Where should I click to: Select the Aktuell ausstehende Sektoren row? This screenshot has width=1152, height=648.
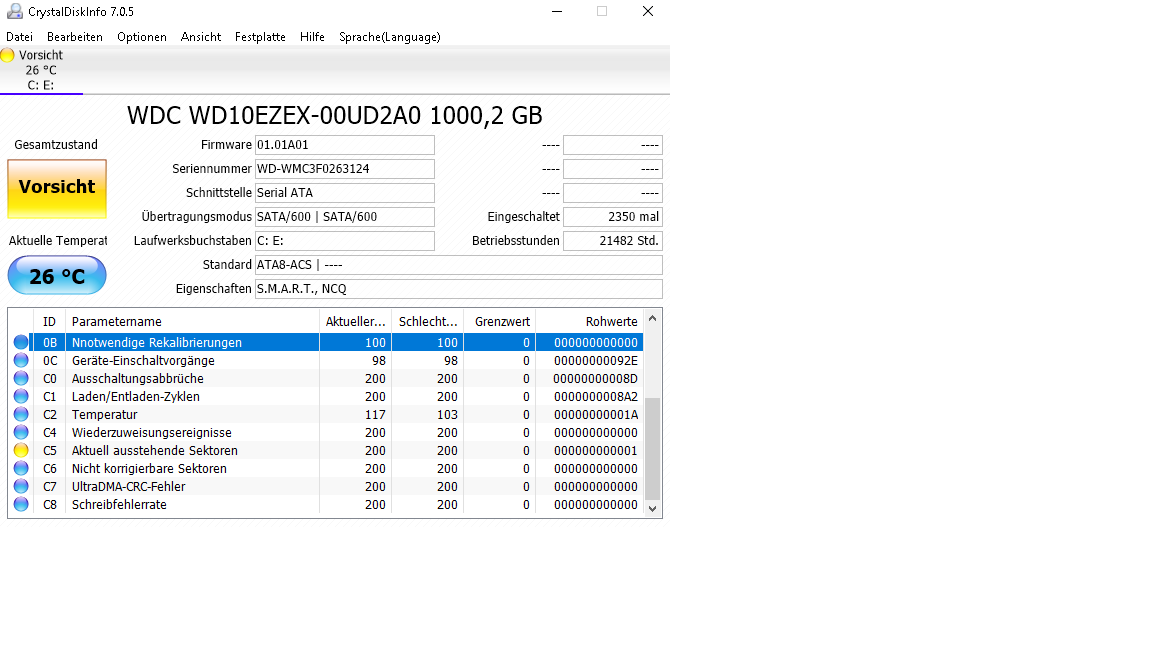click(x=326, y=450)
